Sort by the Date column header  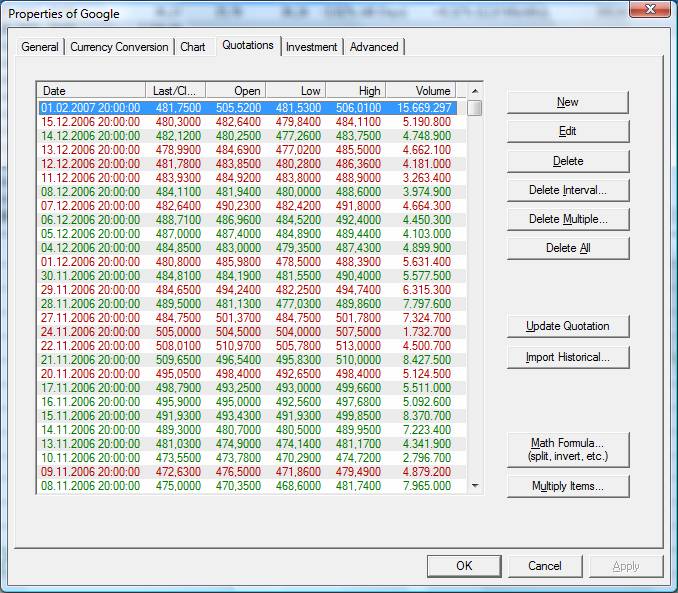91,90
